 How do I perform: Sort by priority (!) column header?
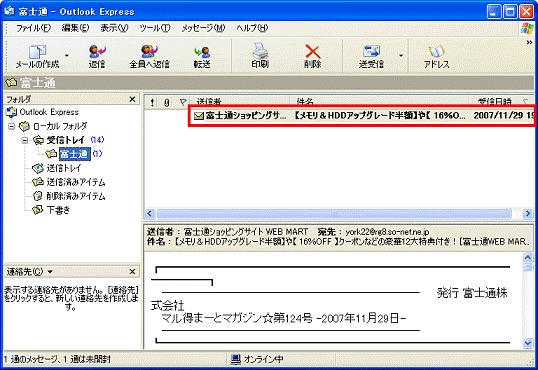tap(152, 102)
